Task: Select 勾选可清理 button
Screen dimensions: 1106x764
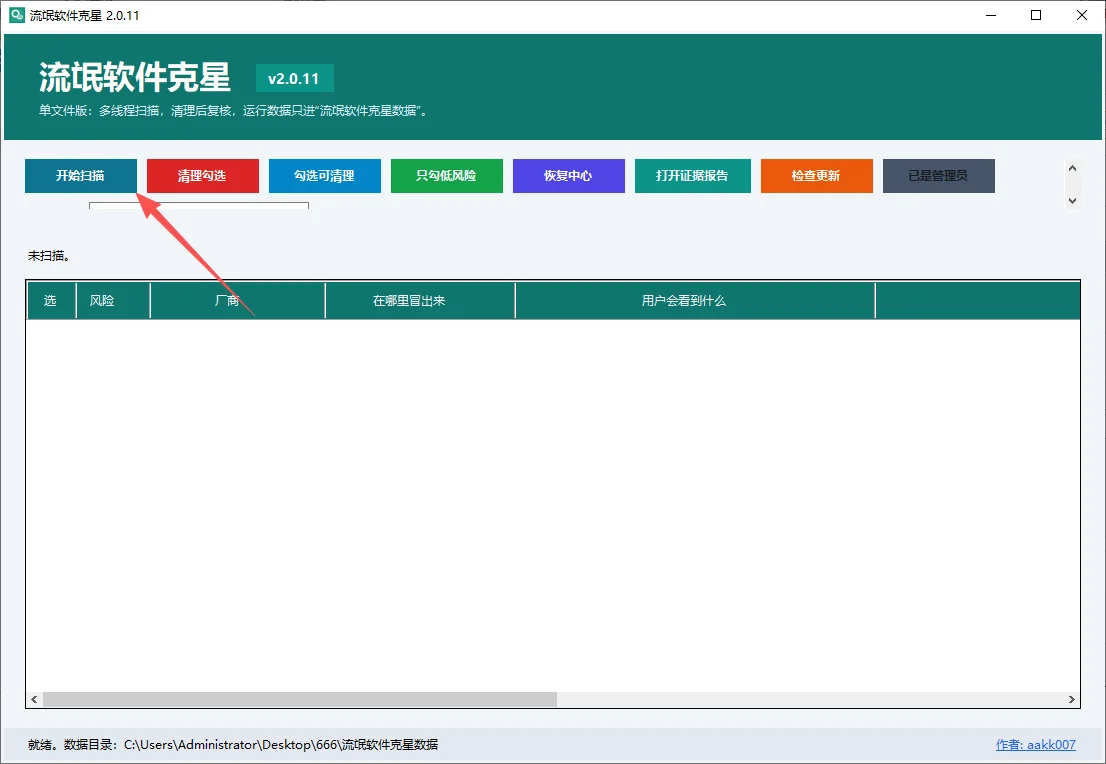Action: point(324,176)
